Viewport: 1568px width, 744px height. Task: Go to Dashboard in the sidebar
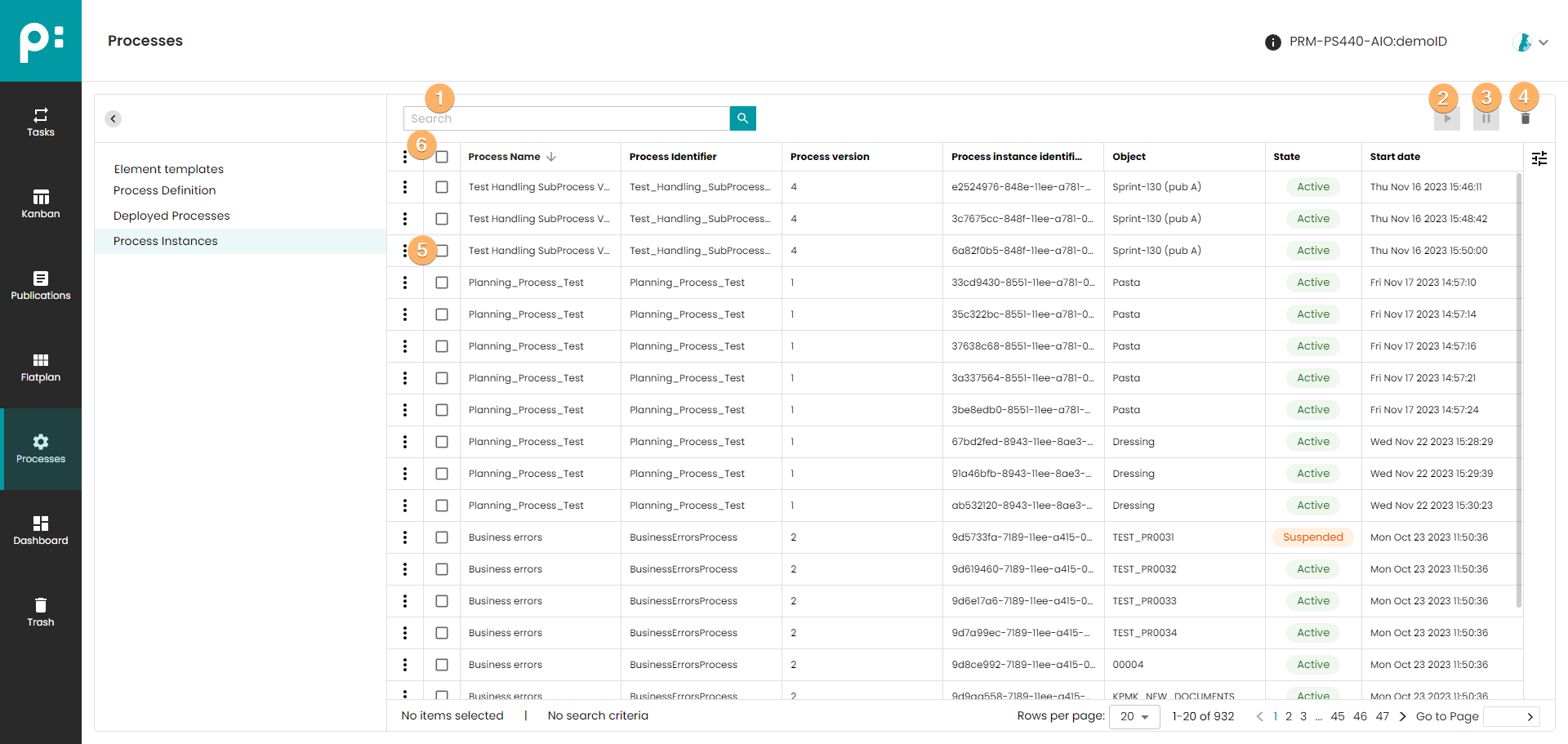pos(41,531)
